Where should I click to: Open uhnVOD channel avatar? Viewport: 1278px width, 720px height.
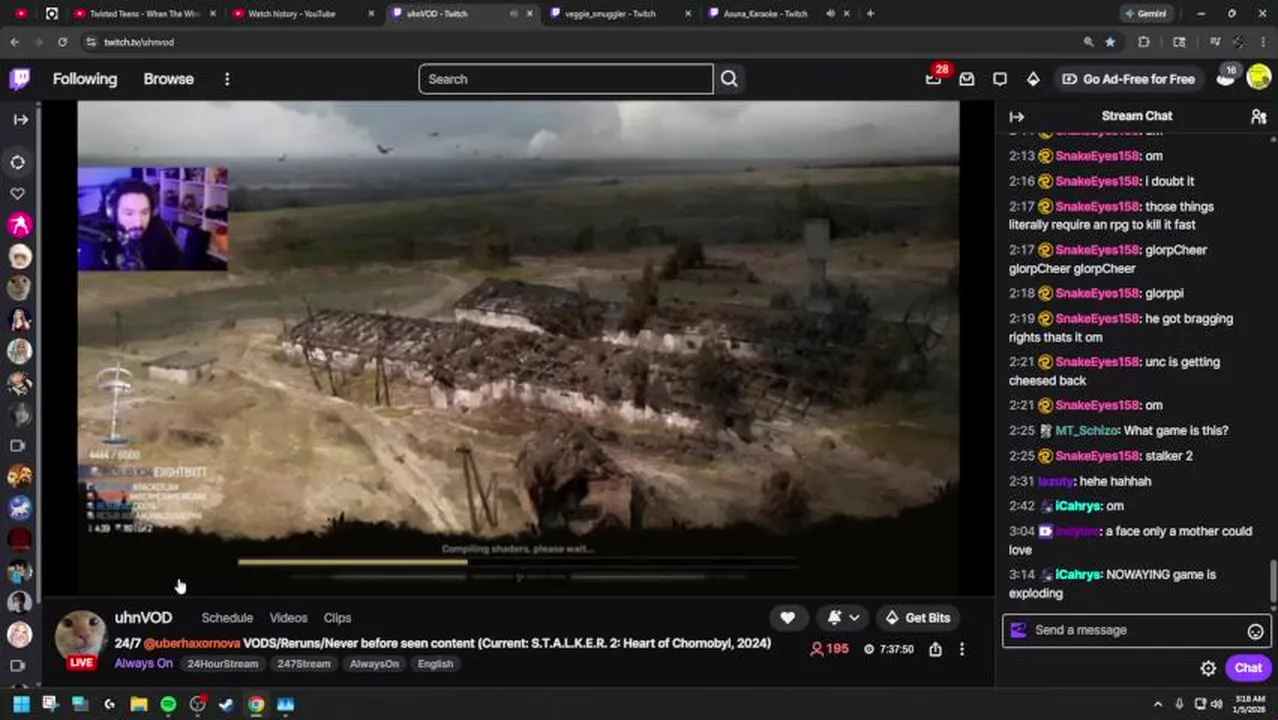pyautogui.click(x=81, y=635)
